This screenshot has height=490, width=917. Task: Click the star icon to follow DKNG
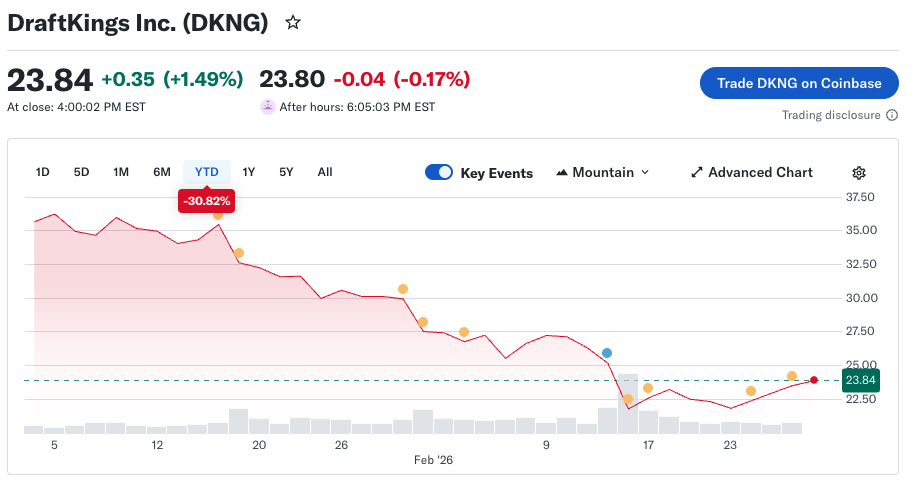pyautogui.click(x=293, y=22)
